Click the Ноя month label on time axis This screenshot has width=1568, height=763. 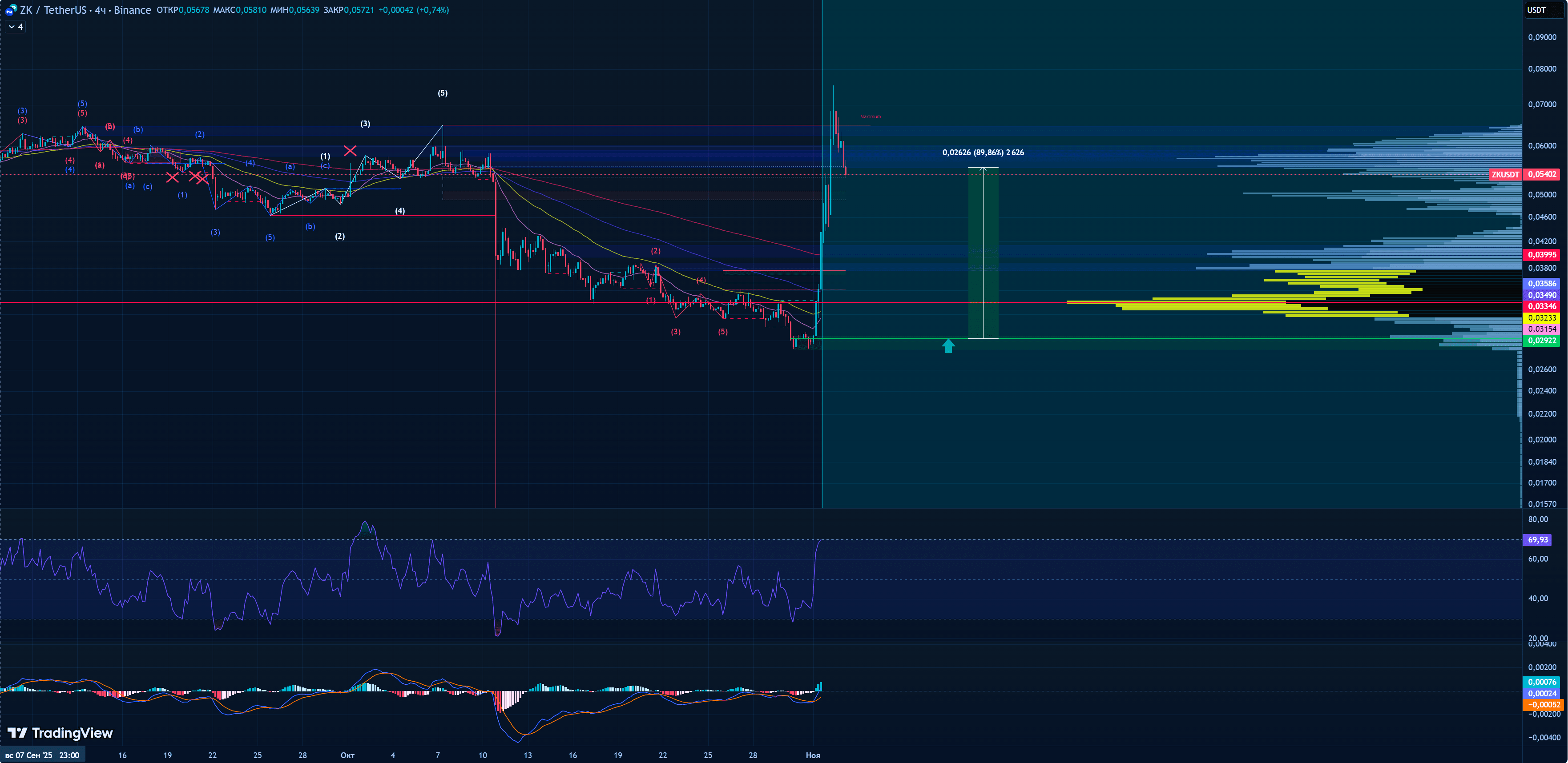(813, 755)
